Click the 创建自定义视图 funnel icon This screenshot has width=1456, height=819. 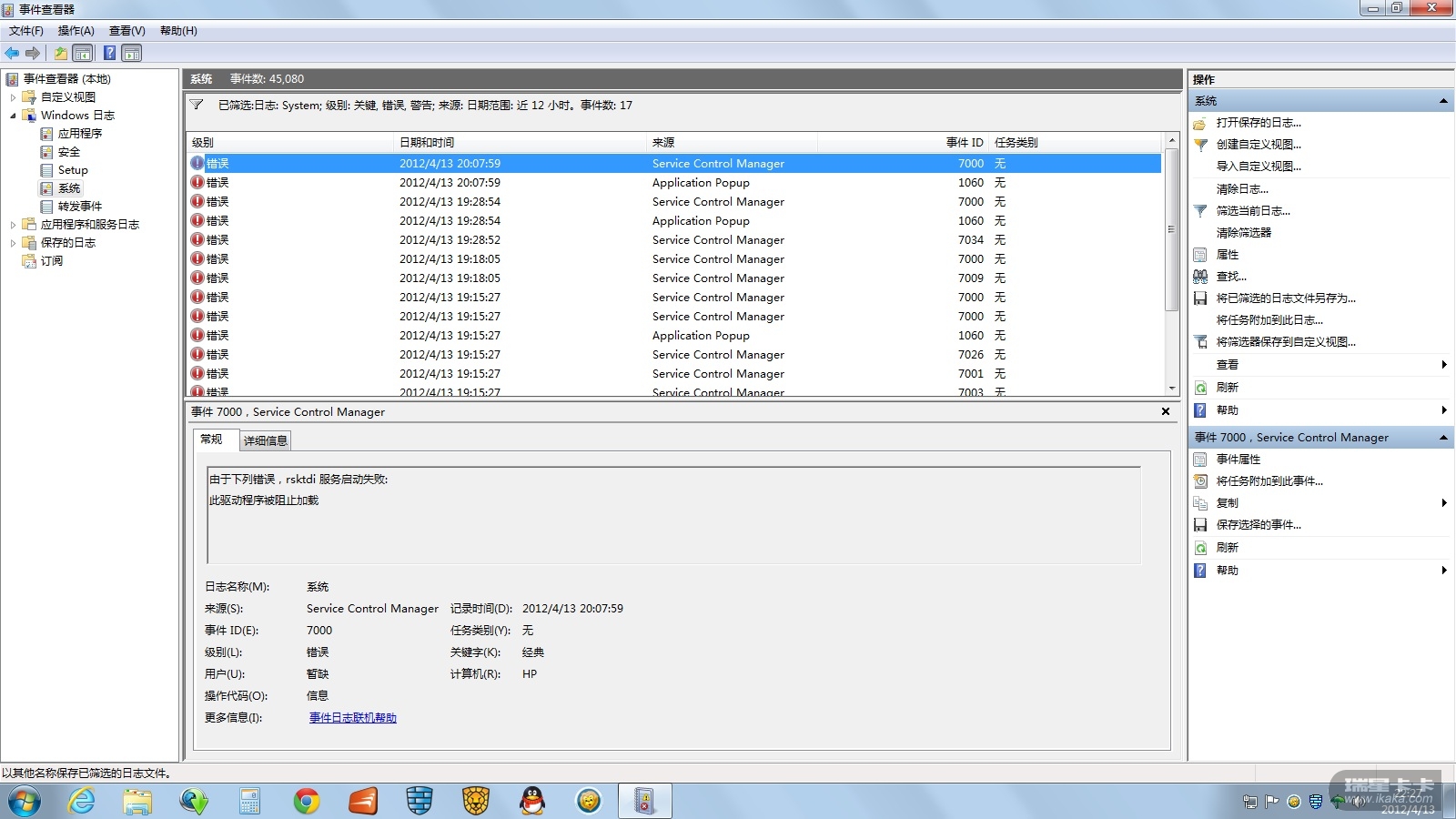(x=1200, y=145)
